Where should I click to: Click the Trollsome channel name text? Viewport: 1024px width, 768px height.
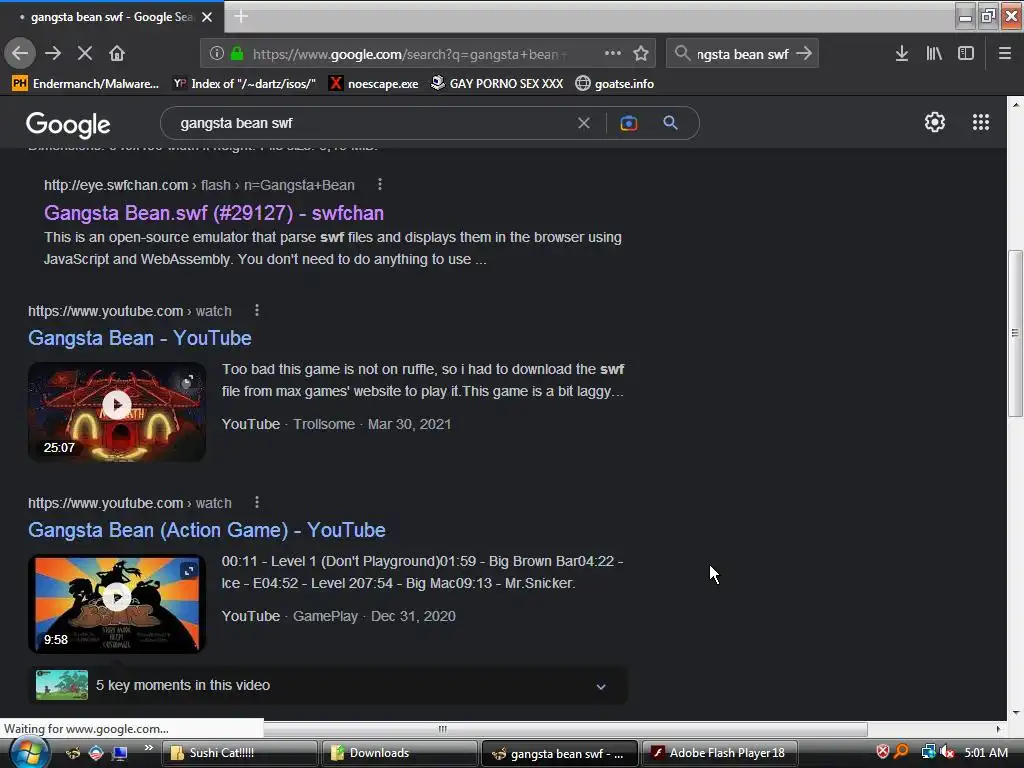324,424
